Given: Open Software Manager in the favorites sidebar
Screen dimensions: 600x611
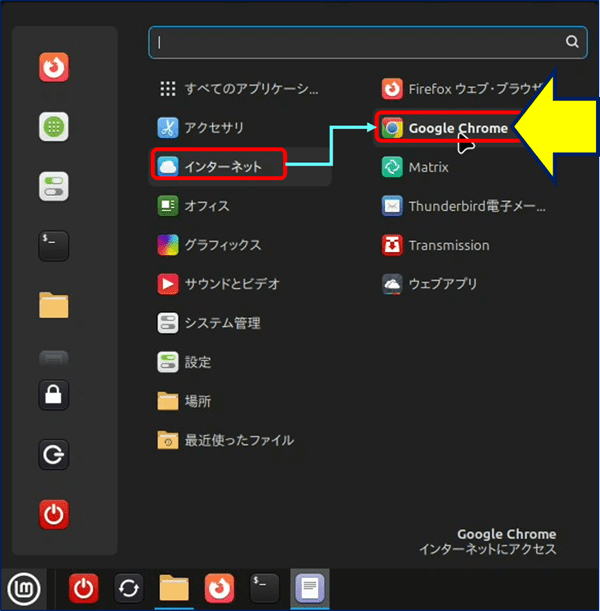Looking at the screenshot, I should (54, 127).
